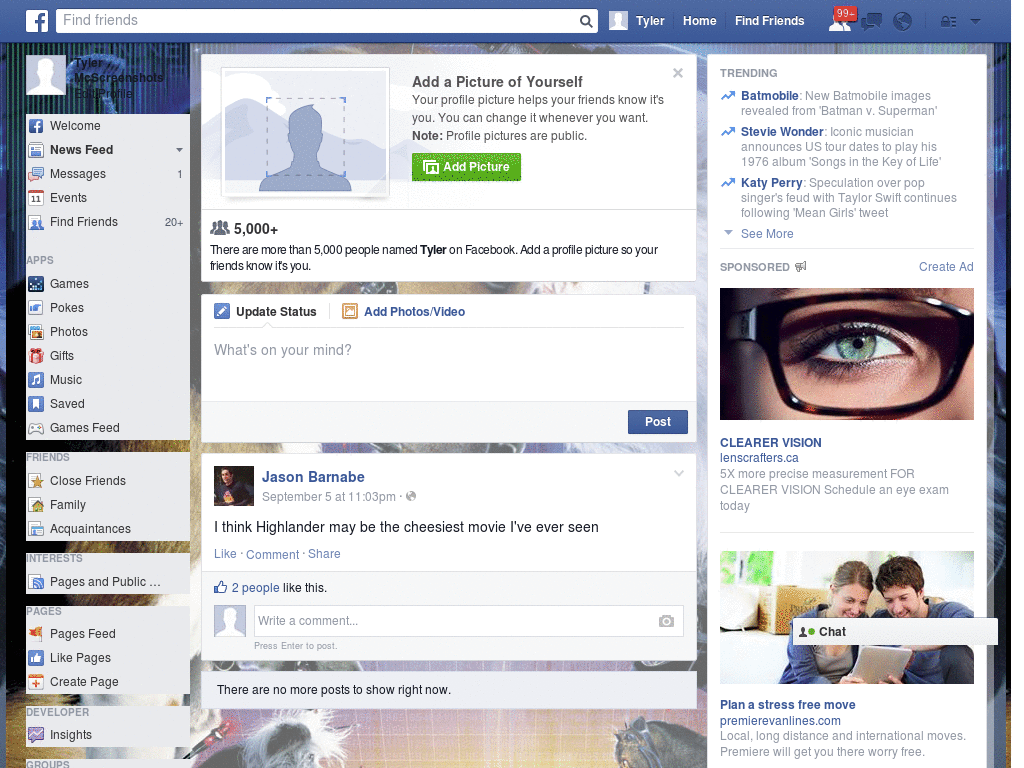Go to Home in top bar
This screenshot has width=1024, height=768.
click(x=699, y=21)
